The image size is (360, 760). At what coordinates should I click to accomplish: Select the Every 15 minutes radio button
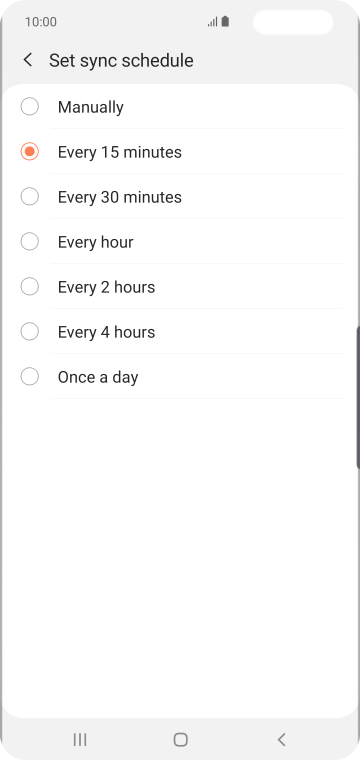pyautogui.click(x=30, y=152)
